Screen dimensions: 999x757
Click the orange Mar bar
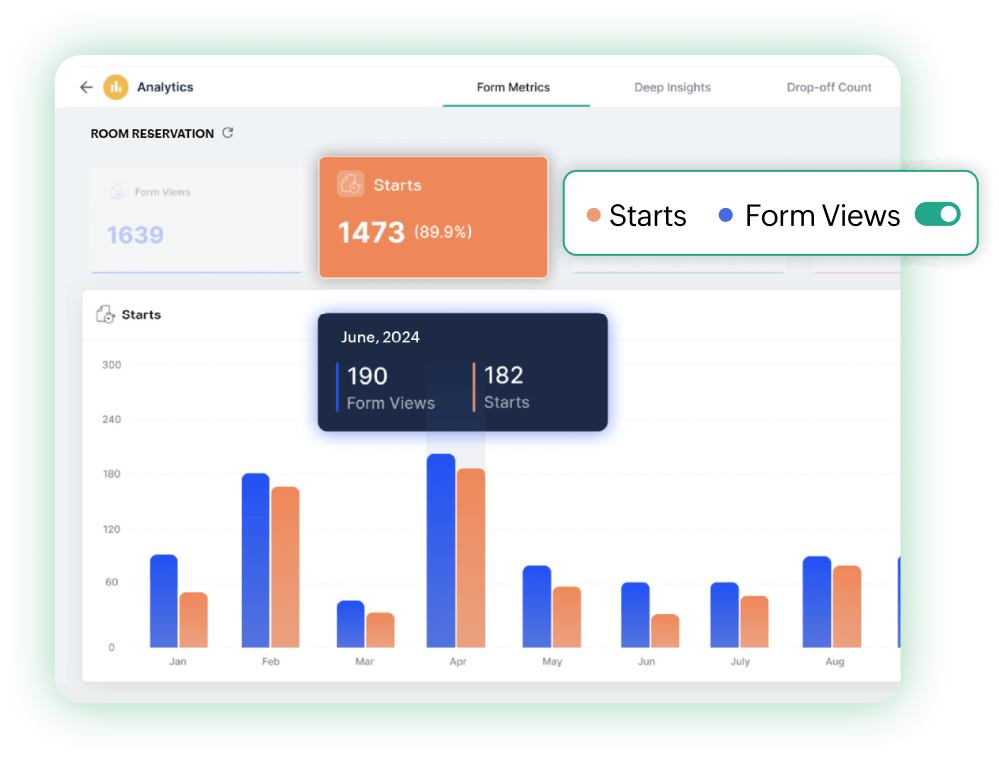[x=380, y=629]
